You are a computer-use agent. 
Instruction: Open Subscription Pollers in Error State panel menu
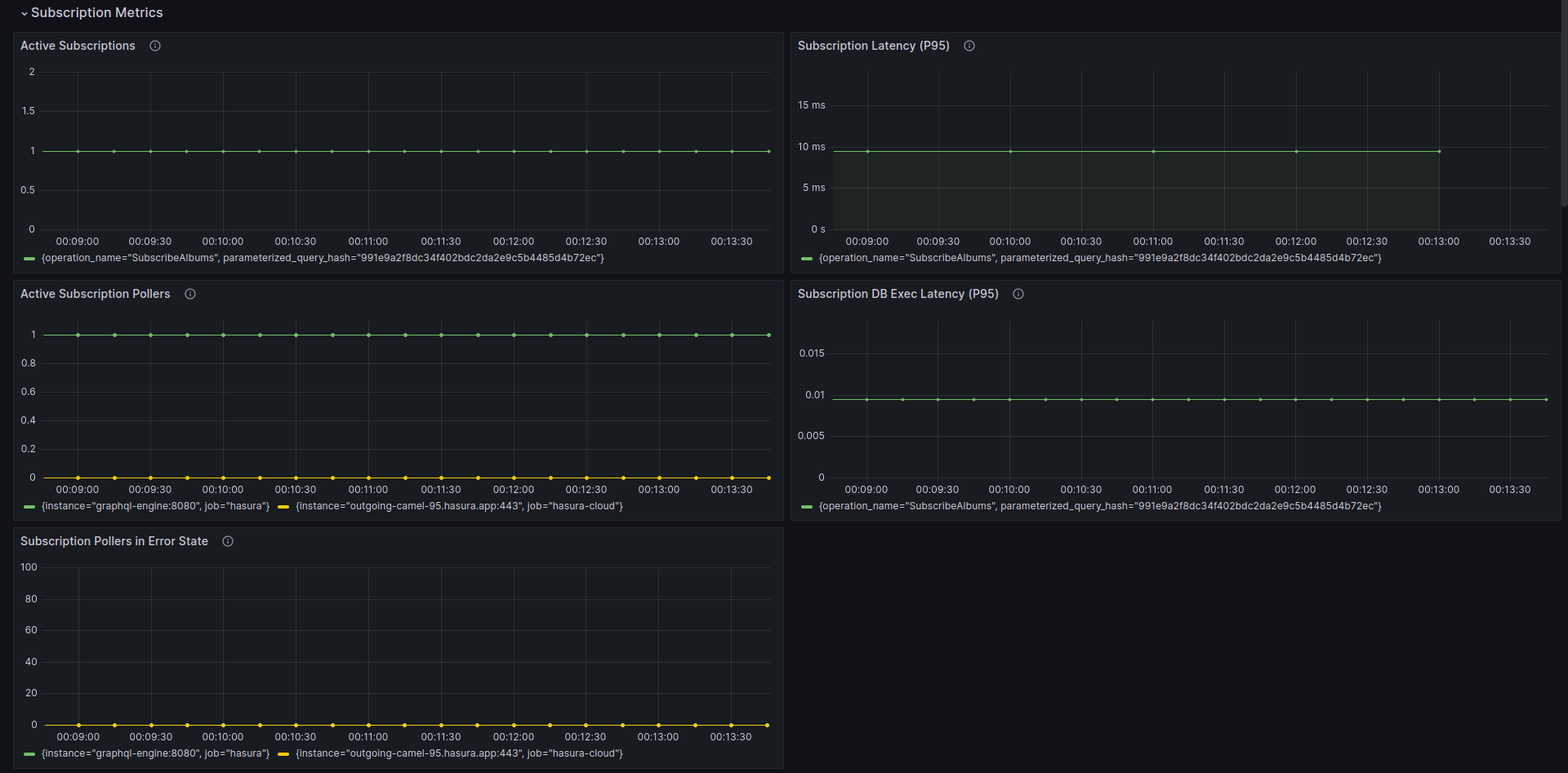point(114,541)
